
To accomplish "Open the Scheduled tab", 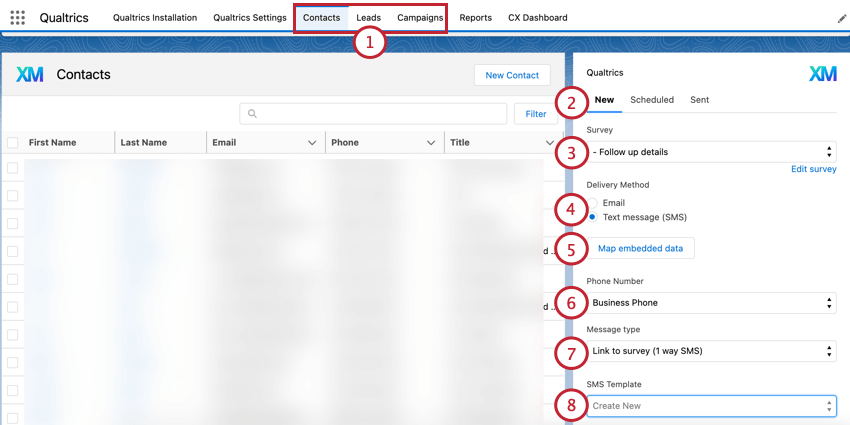I will click(x=651, y=100).
